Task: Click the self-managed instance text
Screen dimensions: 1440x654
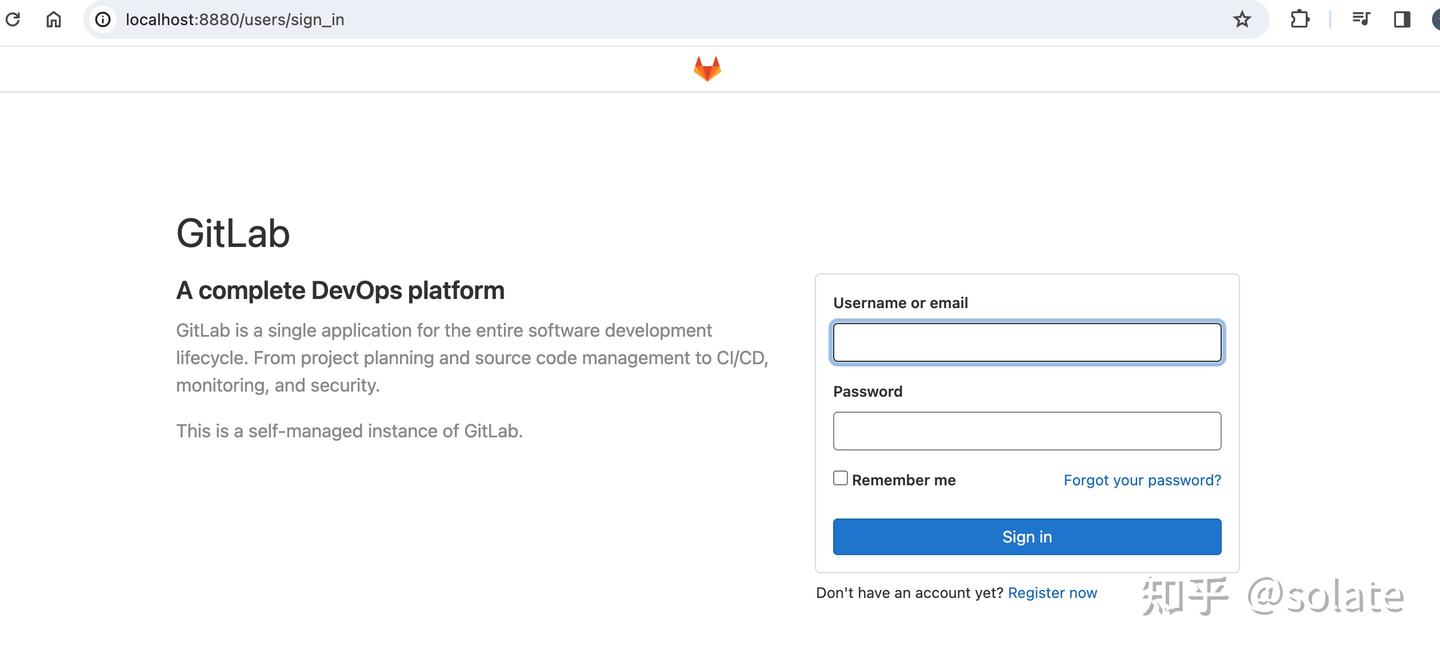Action: tap(348, 430)
